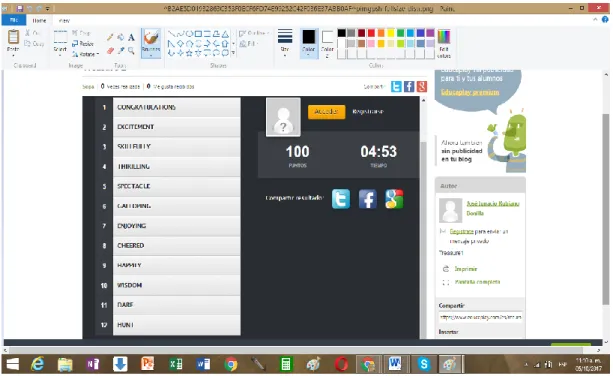The height and width of the screenshot is (376, 613).
Task: Open Opera browser from taskbar
Action: (x=341, y=364)
